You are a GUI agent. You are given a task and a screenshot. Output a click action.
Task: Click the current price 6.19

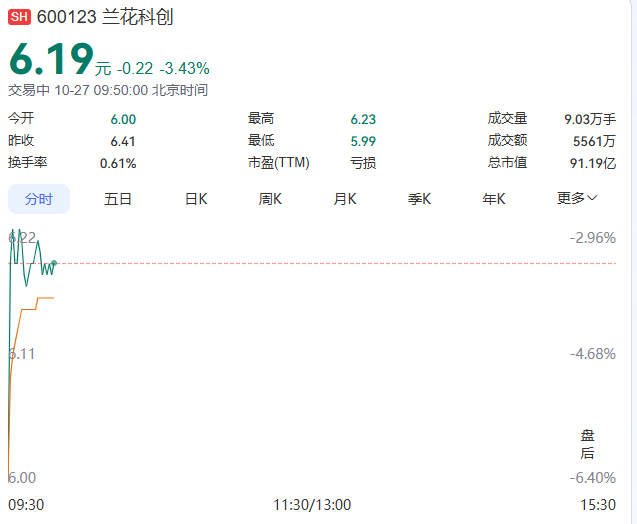pos(52,59)
